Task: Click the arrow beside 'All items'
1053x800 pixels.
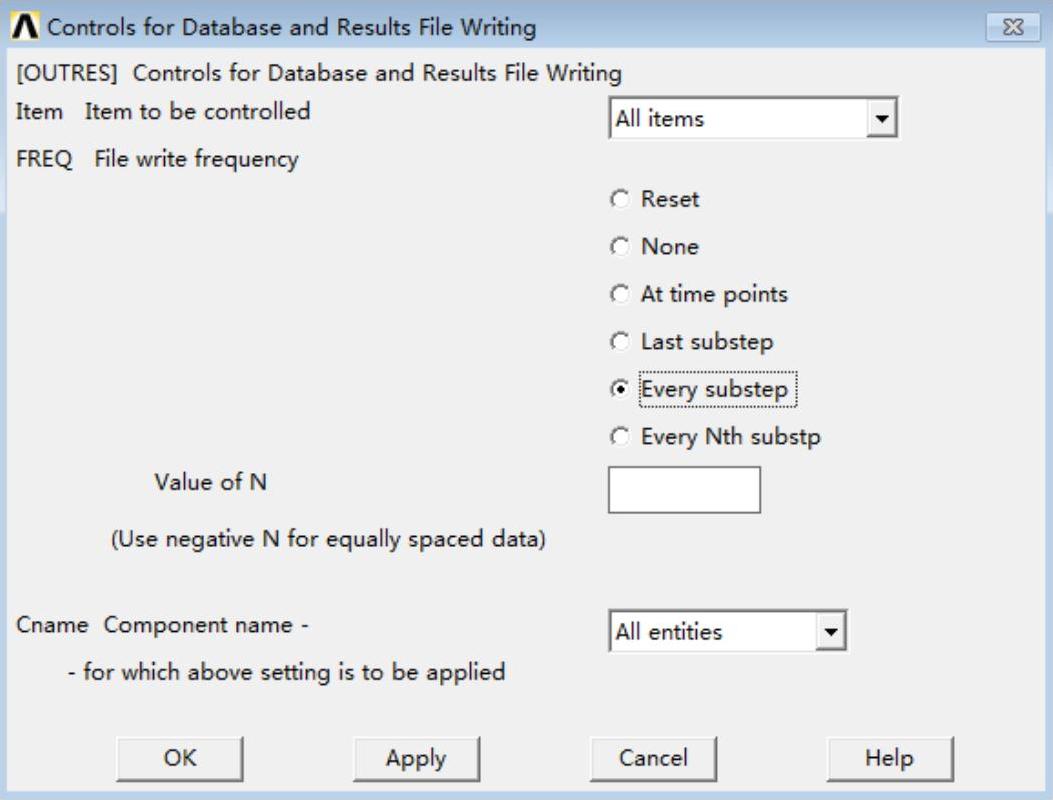Action: (881, 119)
